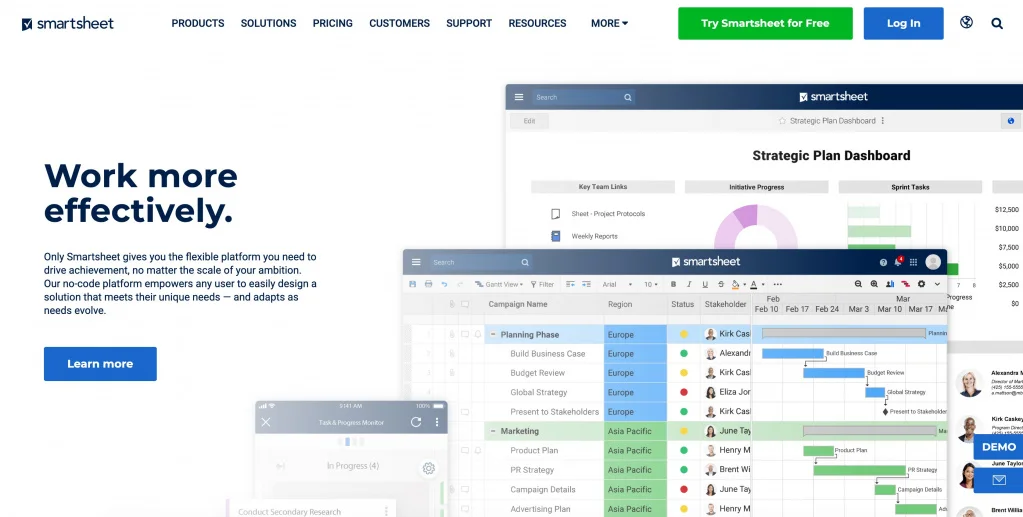The image size is (1023, 517).
Task: Click the DEMO button
Action: pos(999,447)
